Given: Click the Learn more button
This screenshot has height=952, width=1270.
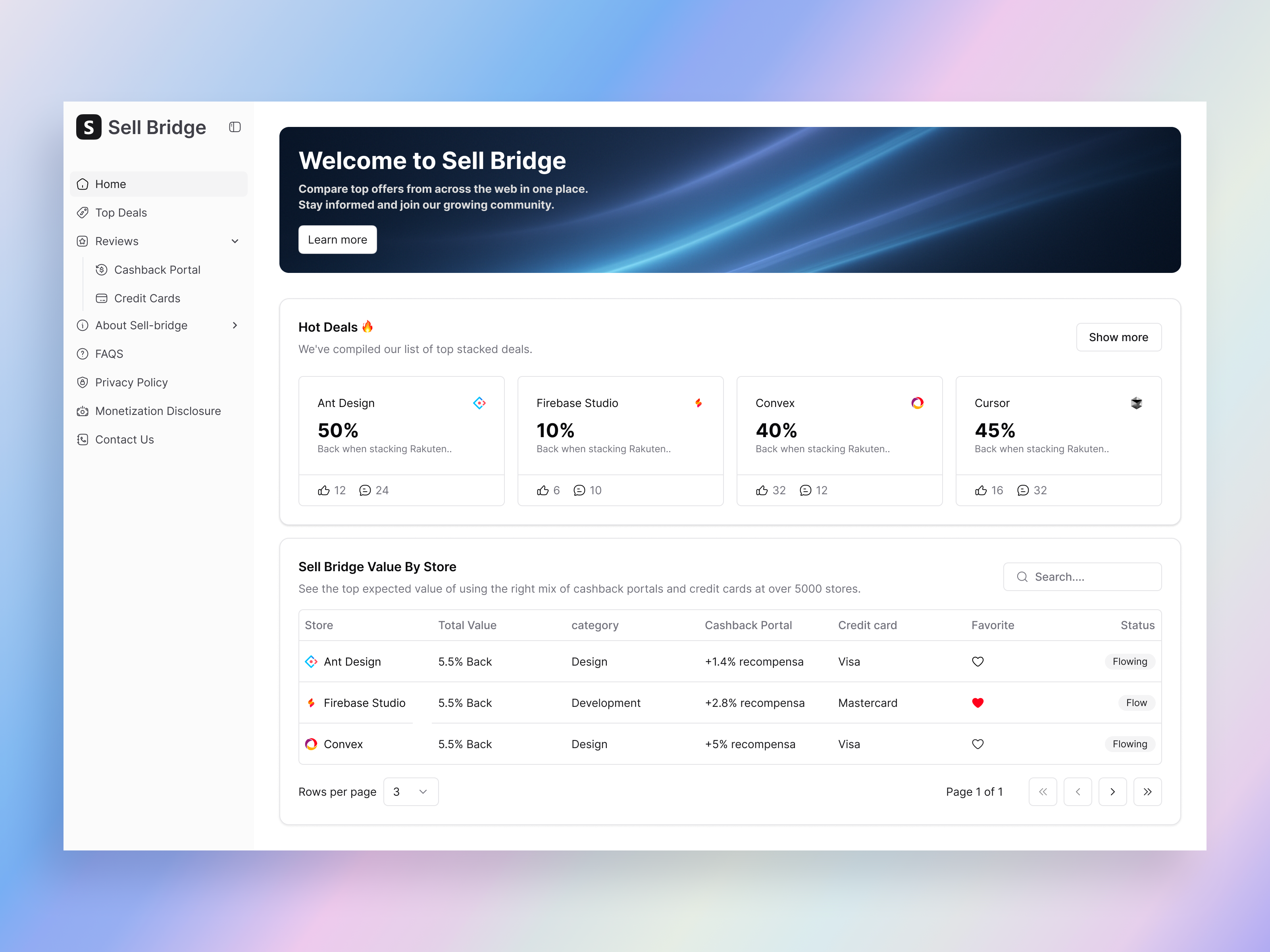Looking at the screenshot, I should pos(337,240).
